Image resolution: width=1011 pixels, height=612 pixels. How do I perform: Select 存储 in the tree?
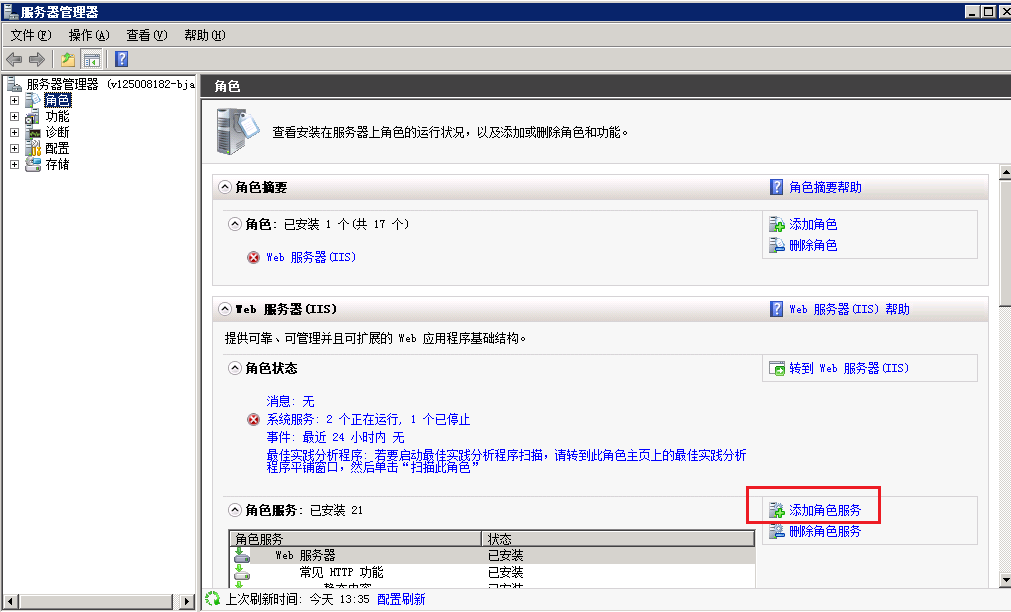click(57, 164)
